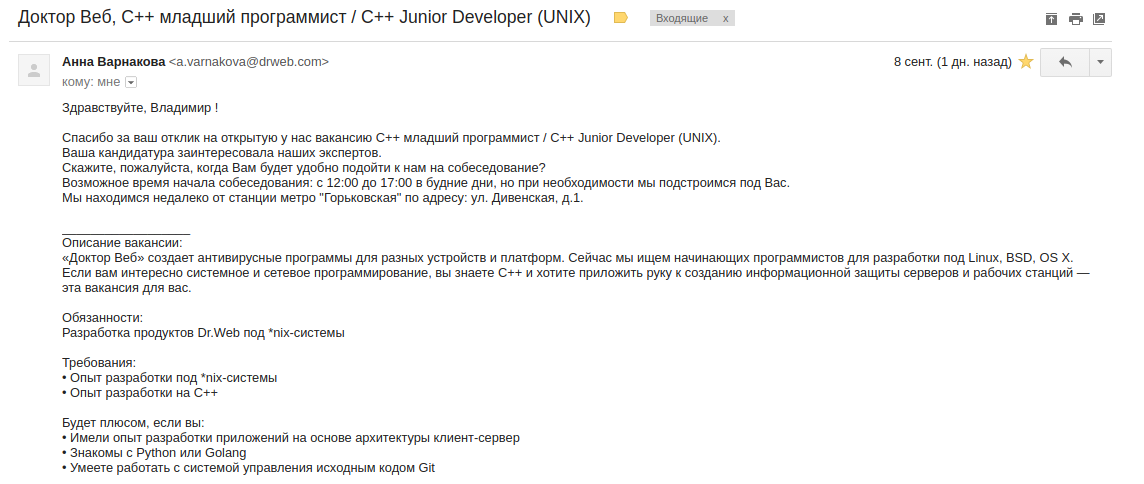Open the email in a new window
The height and width of the screenshot is (484, 1144).
(x=1099, y=19)
